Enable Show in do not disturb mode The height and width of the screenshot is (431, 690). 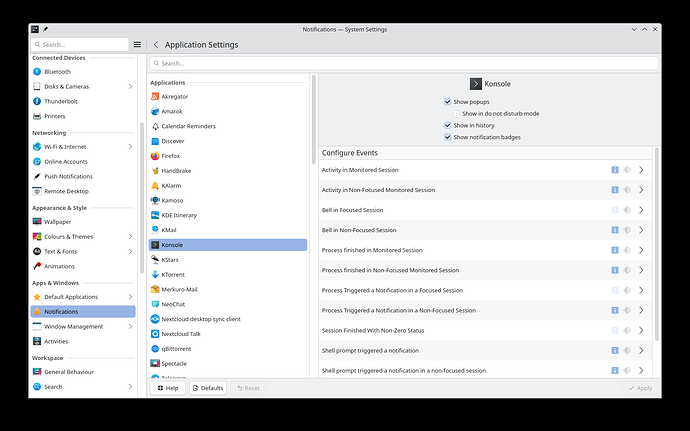coord(456,113)
